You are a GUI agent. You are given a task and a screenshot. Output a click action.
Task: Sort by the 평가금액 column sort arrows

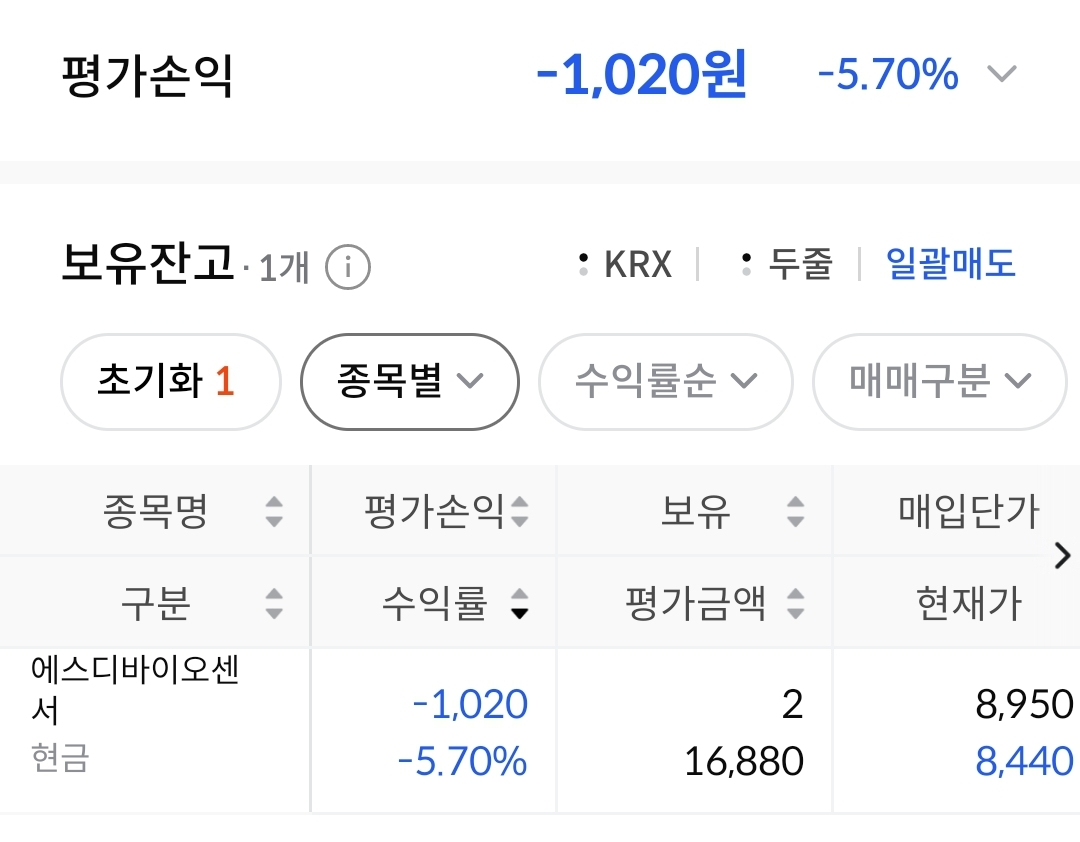click(795, 604)
